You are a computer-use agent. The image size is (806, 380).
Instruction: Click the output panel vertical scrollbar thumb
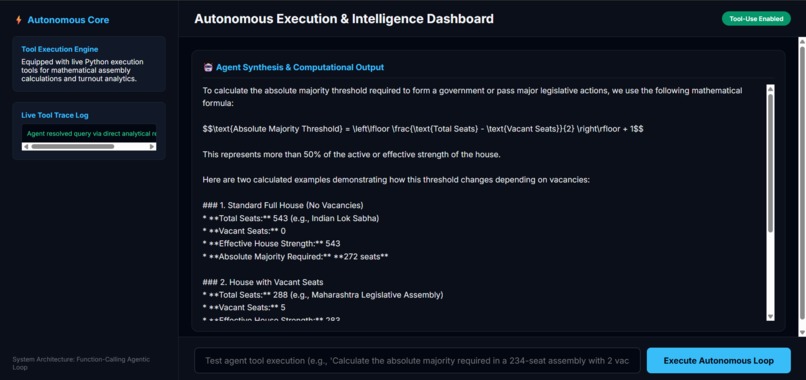tap(770, 162)
